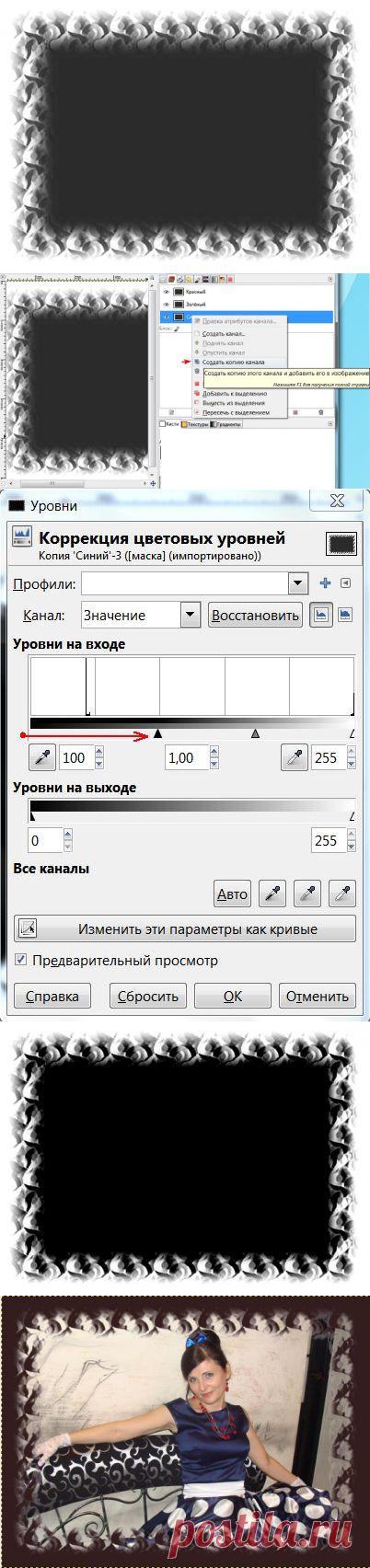Select the logarithmic histogram icon
The image size is (370, 1568).
346,614
